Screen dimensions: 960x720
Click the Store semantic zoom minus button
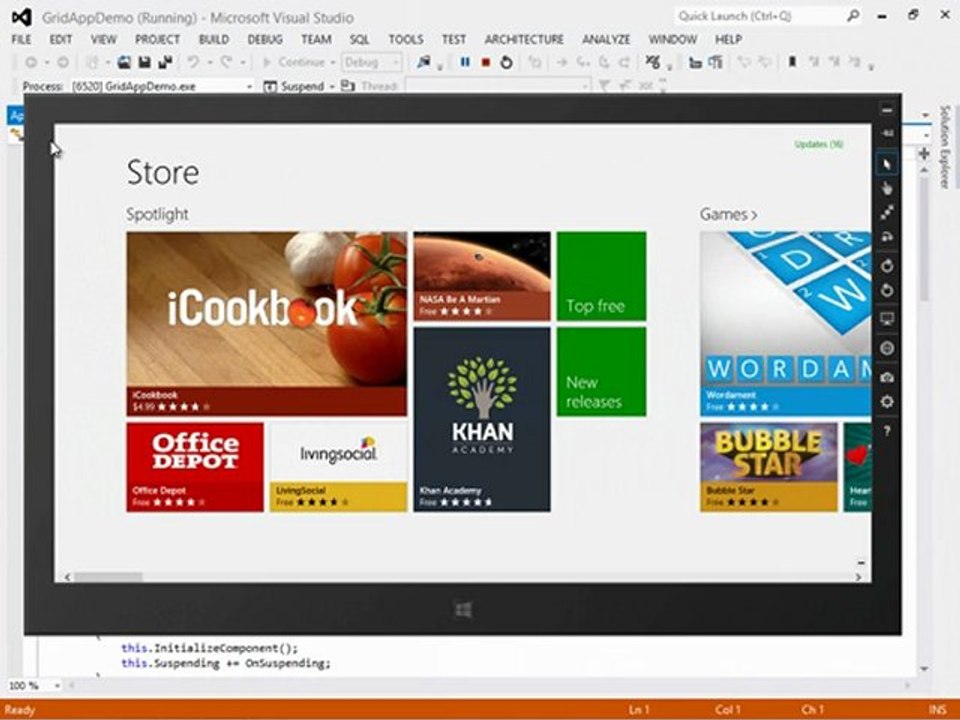[861, 562]
